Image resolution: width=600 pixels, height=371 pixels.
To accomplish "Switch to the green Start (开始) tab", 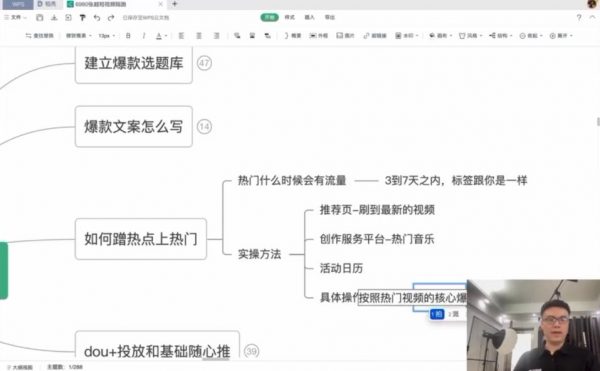I will point(269,17).
